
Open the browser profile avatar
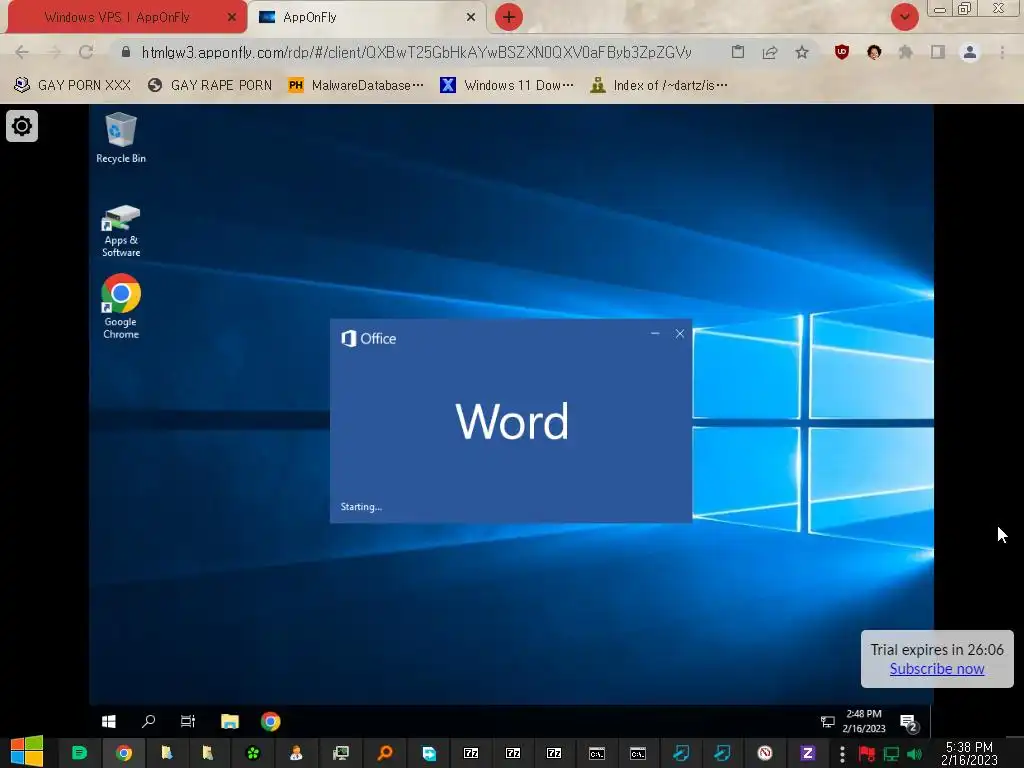970,52
